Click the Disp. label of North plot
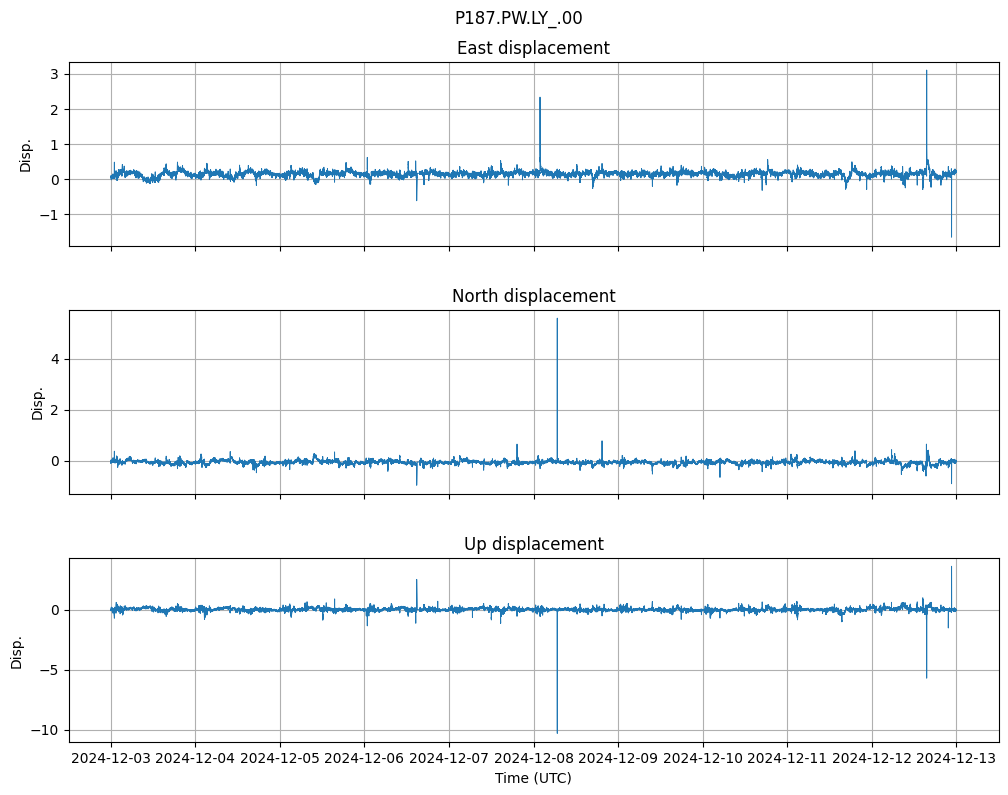This screenshot has height=795, width=1008. (x=38, y=402)
